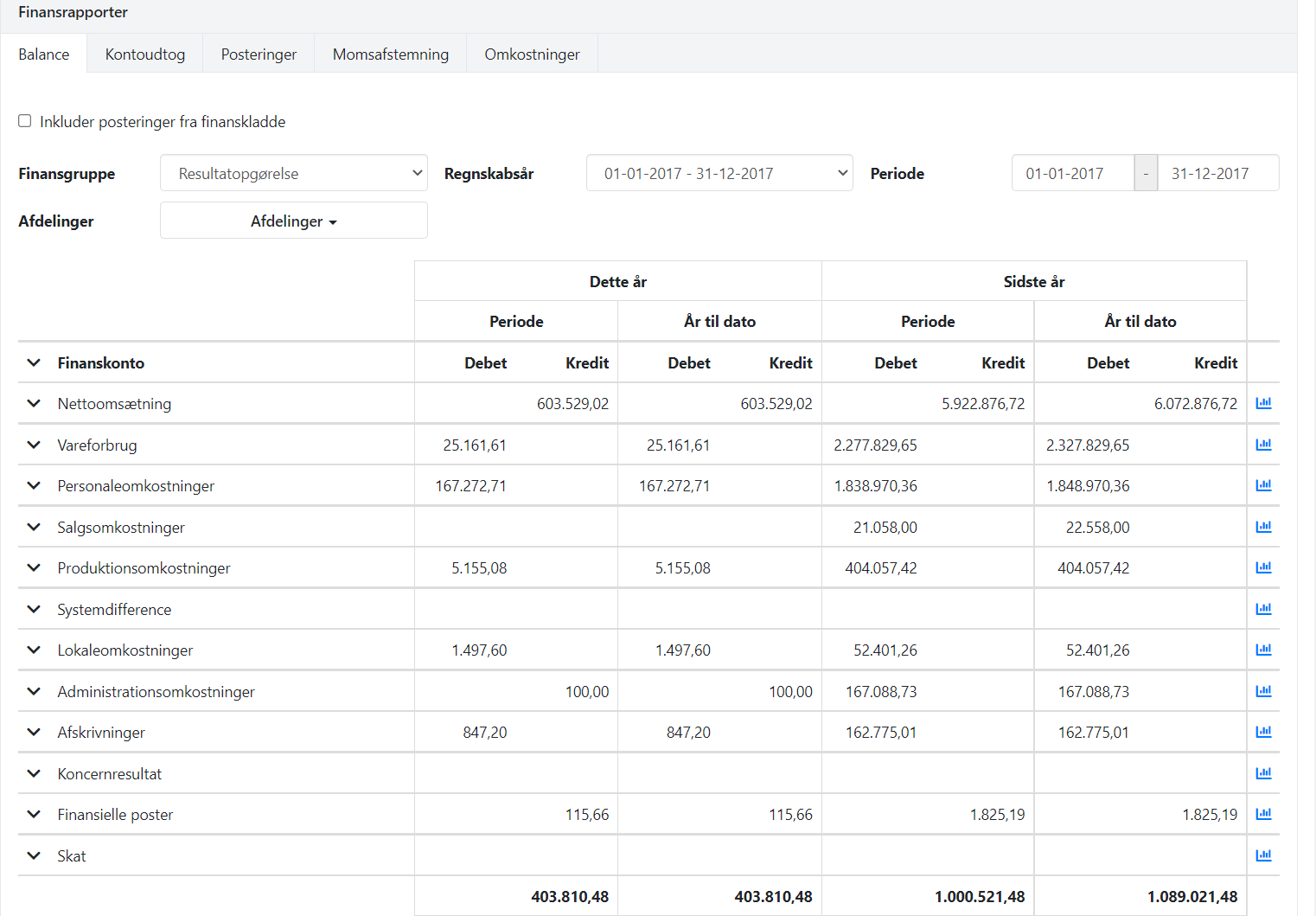Open chart icon for Nettoomsætning row
The height and width of the screenshot is (916, 1316).
pos(1263,403)
